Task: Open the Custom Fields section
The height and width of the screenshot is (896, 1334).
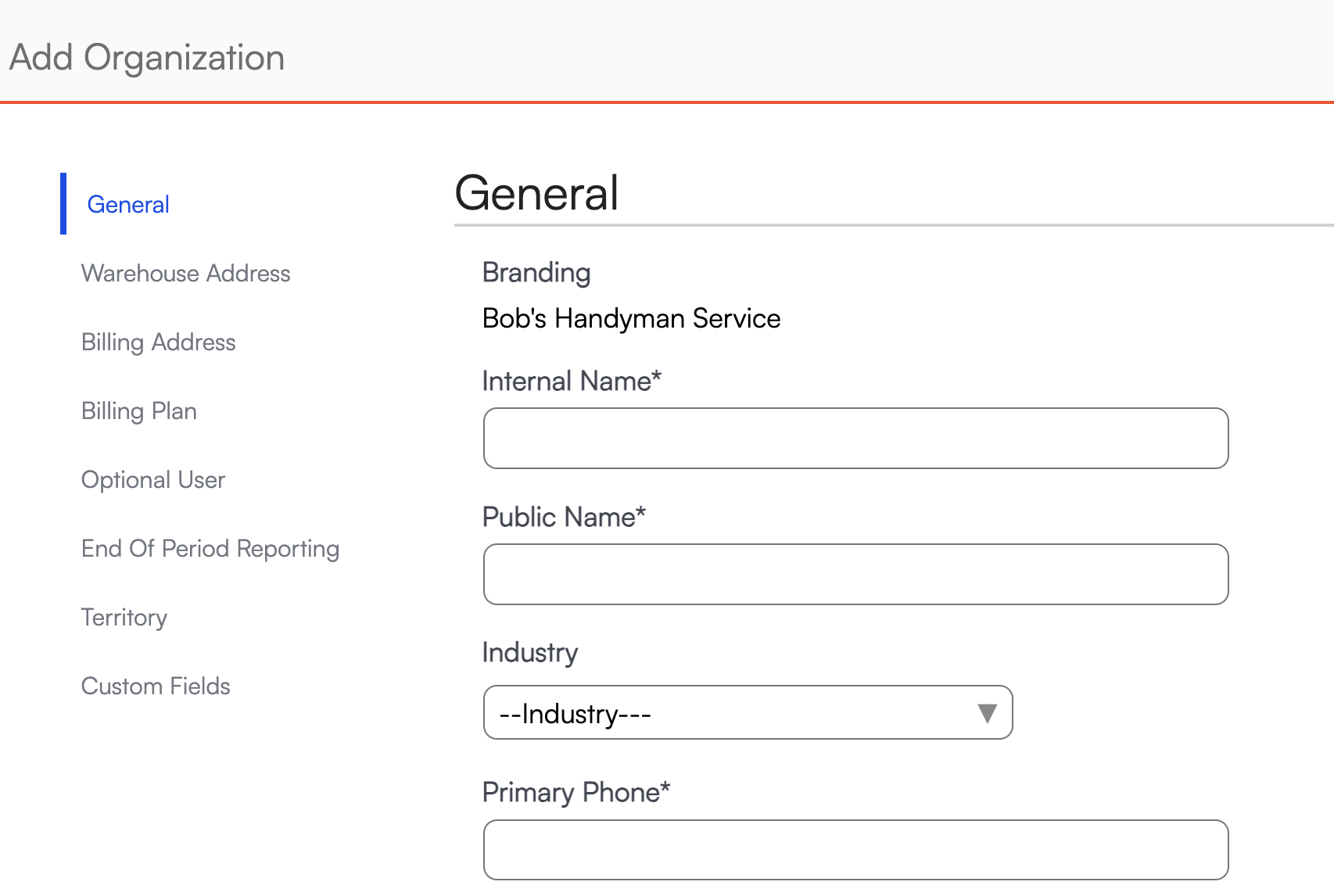Action: (x=155, y=686)
